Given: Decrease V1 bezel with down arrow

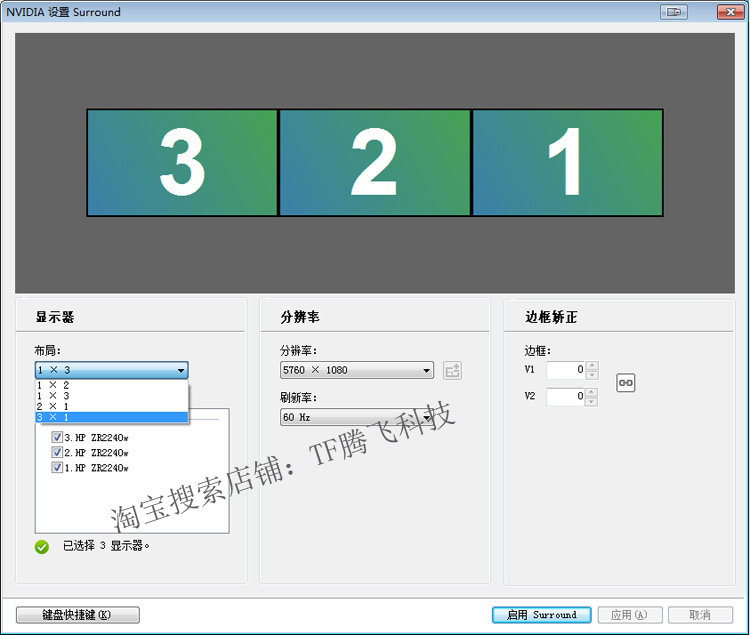Looking at the screenshot, I should point(592,375).
